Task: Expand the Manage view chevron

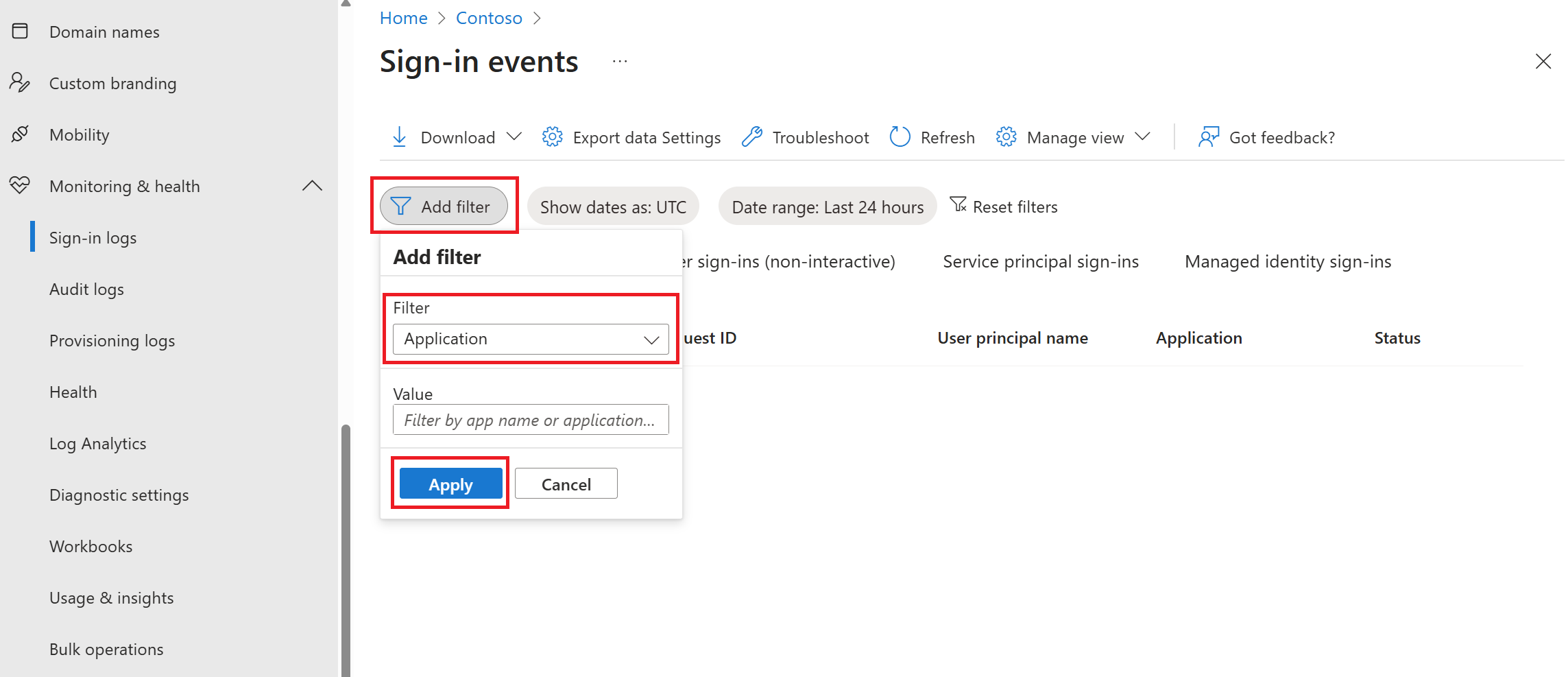Action: point(1142,137)
